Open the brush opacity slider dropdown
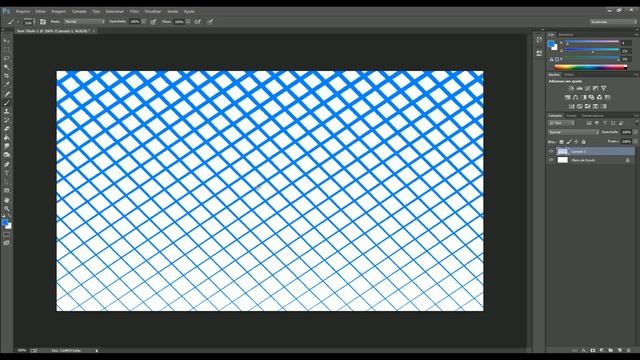Viewport: 640px width, 360px height. tap(144, 22)
